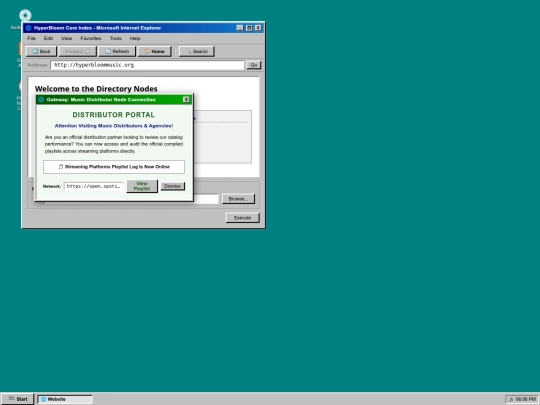Close the Internet Explorer window
This screenshot has height=405, width=540.
(258, 28)
